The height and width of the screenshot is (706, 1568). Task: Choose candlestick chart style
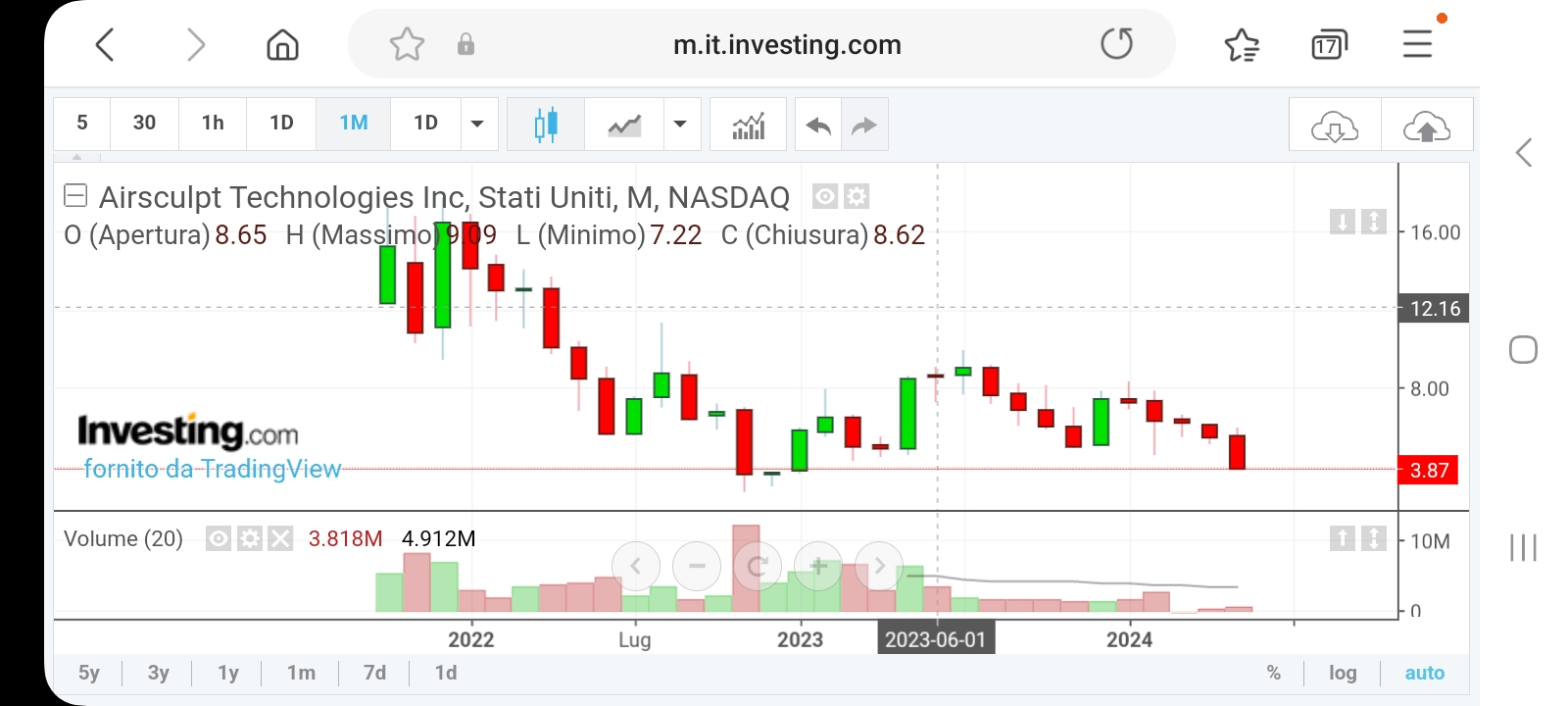(x=546, y=124)
